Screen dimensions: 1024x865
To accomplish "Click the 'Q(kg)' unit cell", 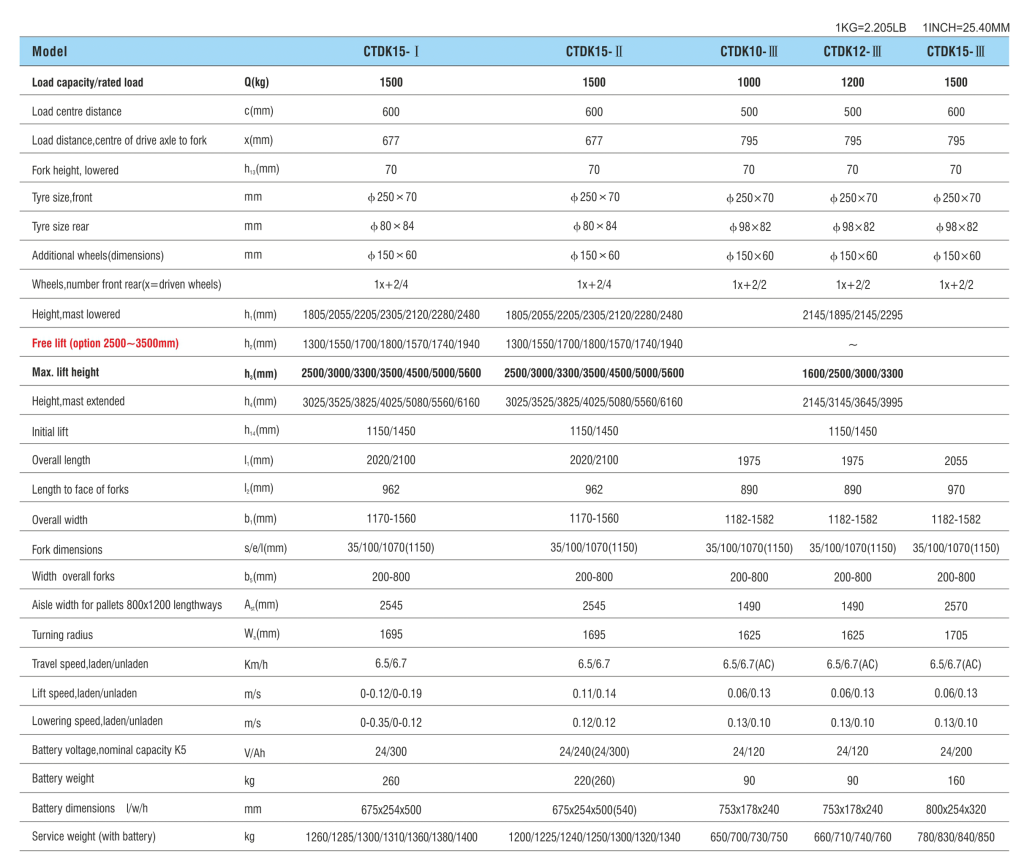I will click(257, 82).
